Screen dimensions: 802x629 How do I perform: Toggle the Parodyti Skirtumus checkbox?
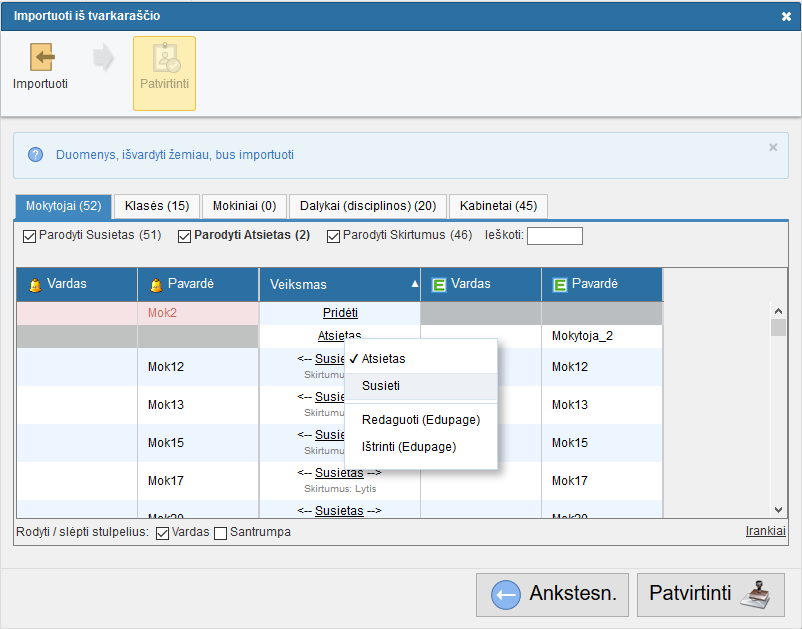[x=333, y=237]
